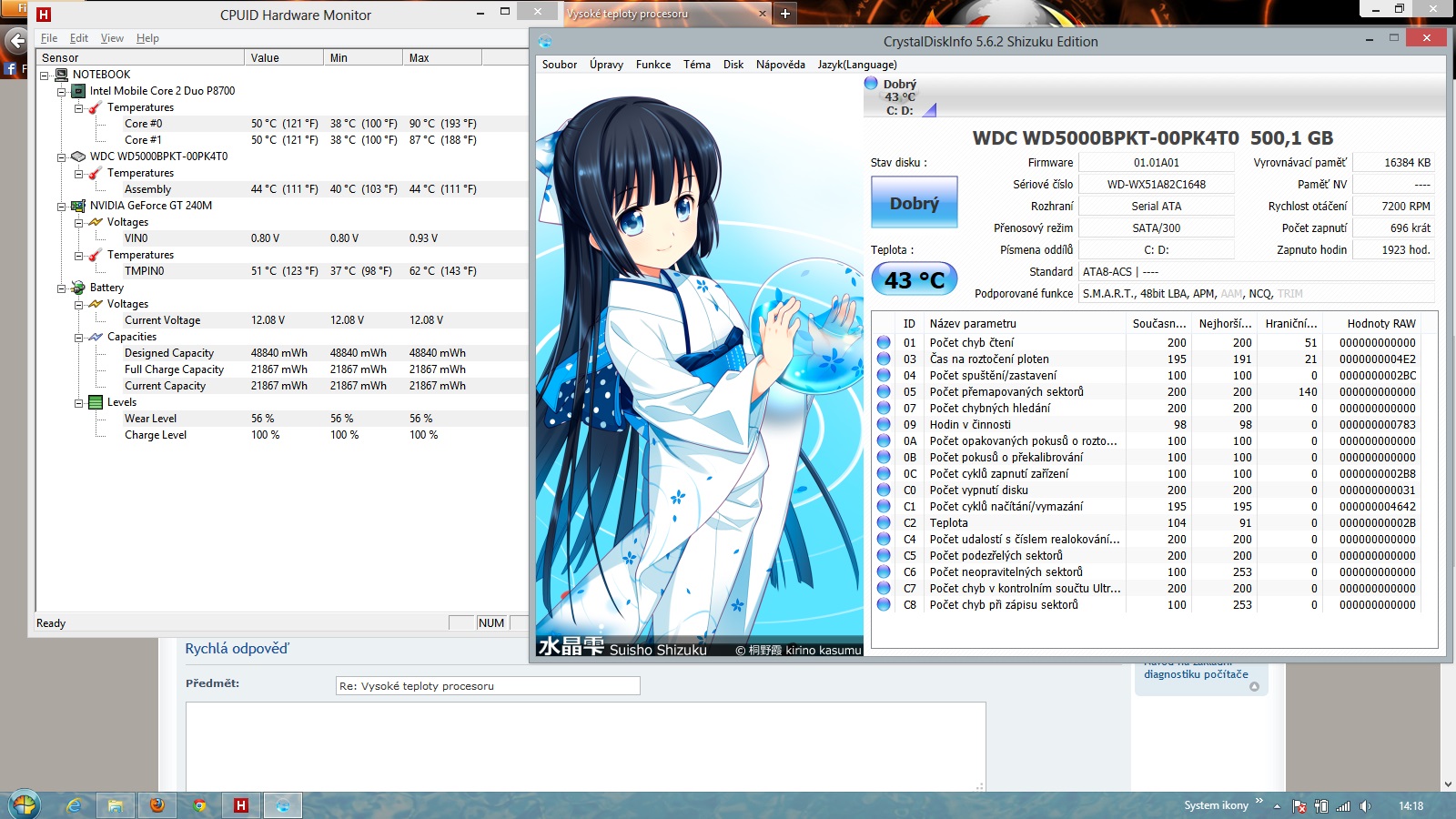This screenshot has width=1456, height=819.
Task: Click the thermometer icon under NVIDIA GeForce GT 240M
Action: click(96, 255)
